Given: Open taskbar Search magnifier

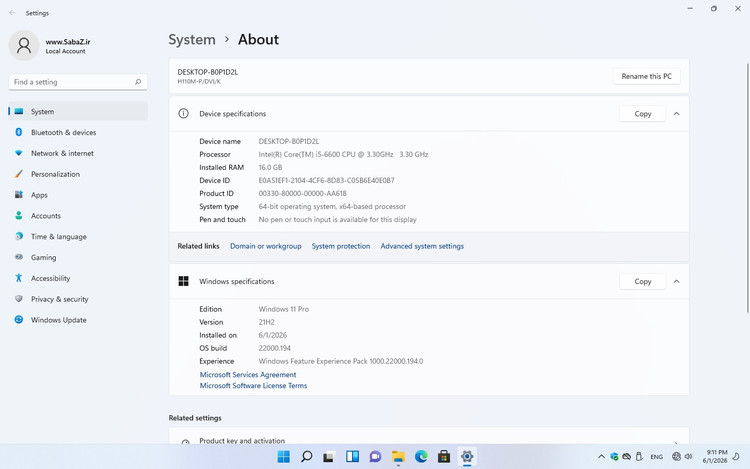Looking at the screenshot, I should pyautogui.click(x=307, y=457).
